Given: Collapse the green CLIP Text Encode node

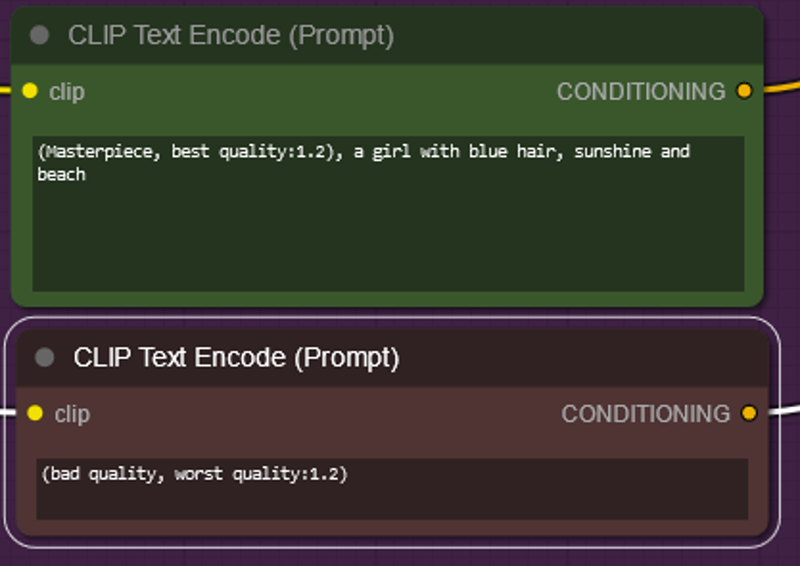Looking at the screenshot, I should [39, 35].
